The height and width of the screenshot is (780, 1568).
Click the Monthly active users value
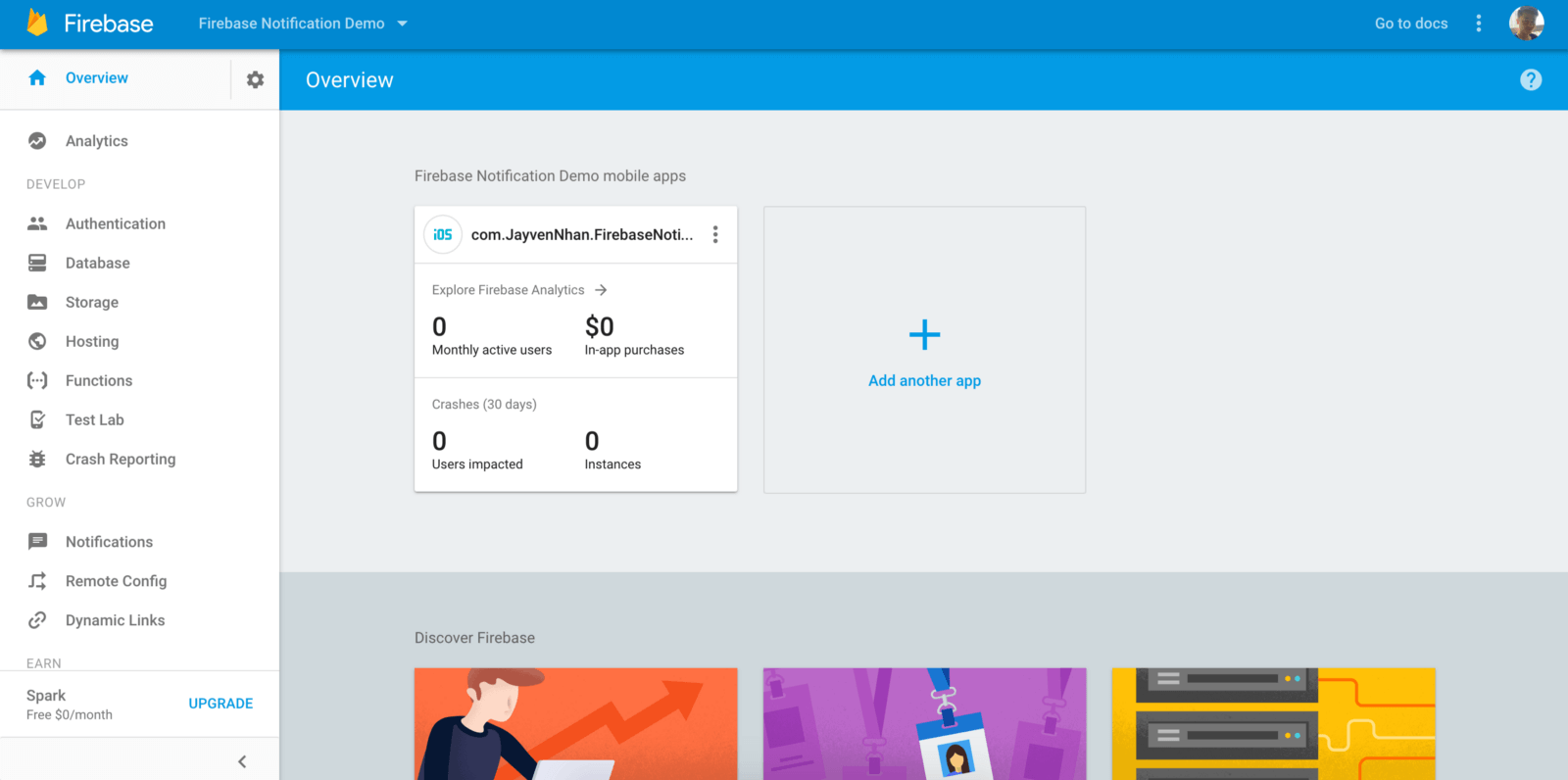click(x=439, y=326)
